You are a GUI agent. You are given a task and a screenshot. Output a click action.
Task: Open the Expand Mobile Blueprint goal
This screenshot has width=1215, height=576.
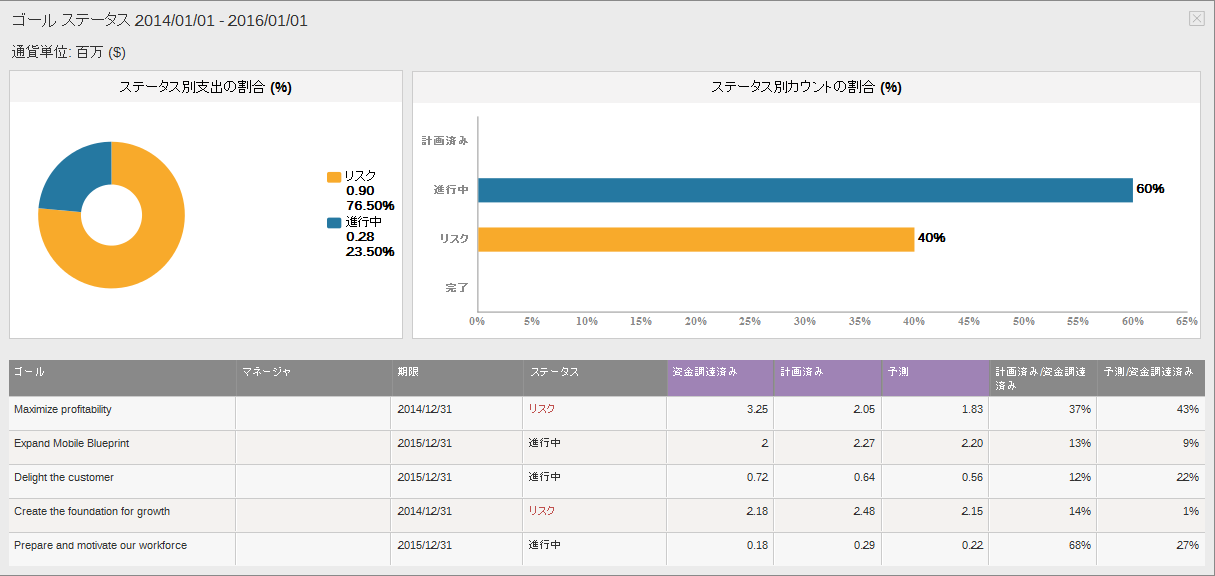pos(71,443)
